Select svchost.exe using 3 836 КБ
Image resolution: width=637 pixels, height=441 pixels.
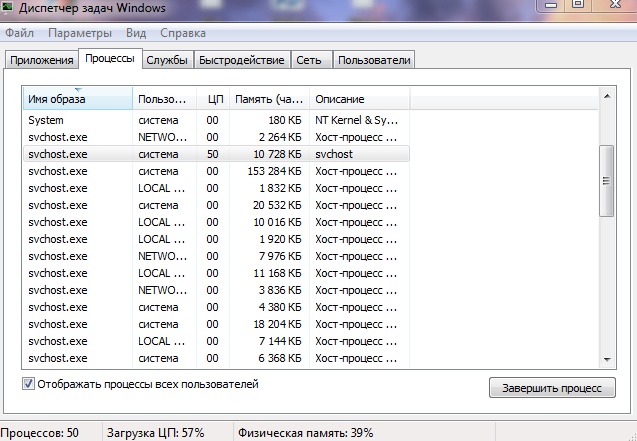[216, 290]
